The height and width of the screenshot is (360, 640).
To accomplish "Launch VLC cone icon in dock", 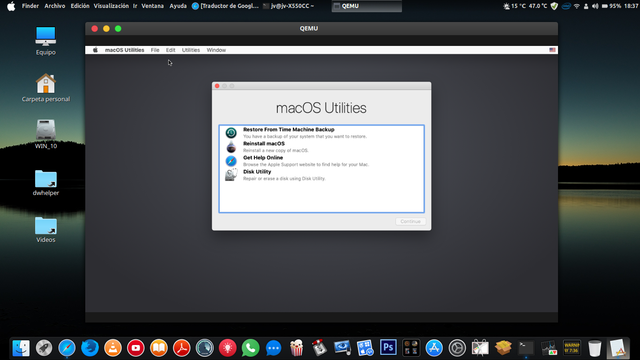I will click(x=113, y=348).
